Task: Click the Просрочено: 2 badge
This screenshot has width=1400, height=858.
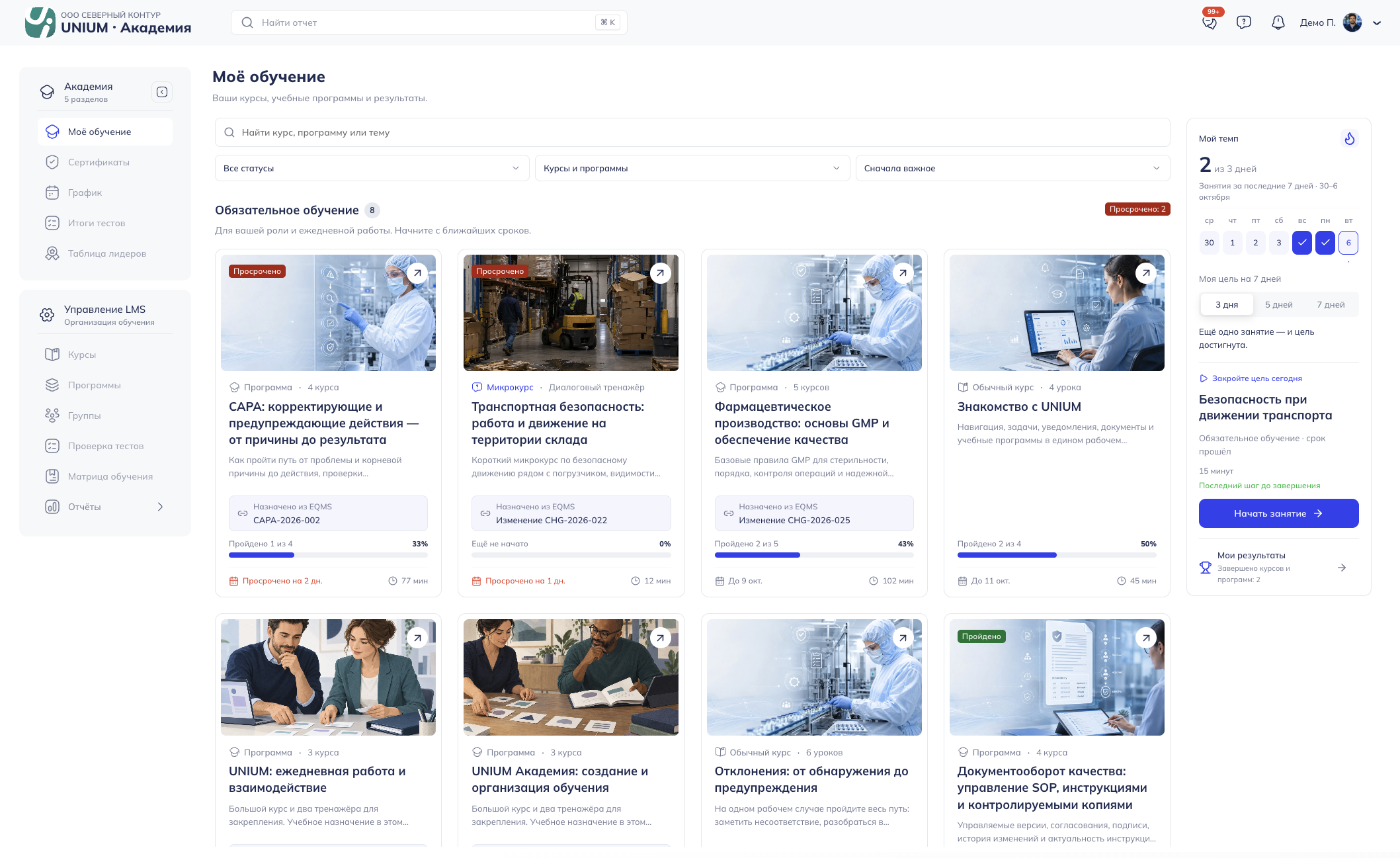Action: [1137, 209]
